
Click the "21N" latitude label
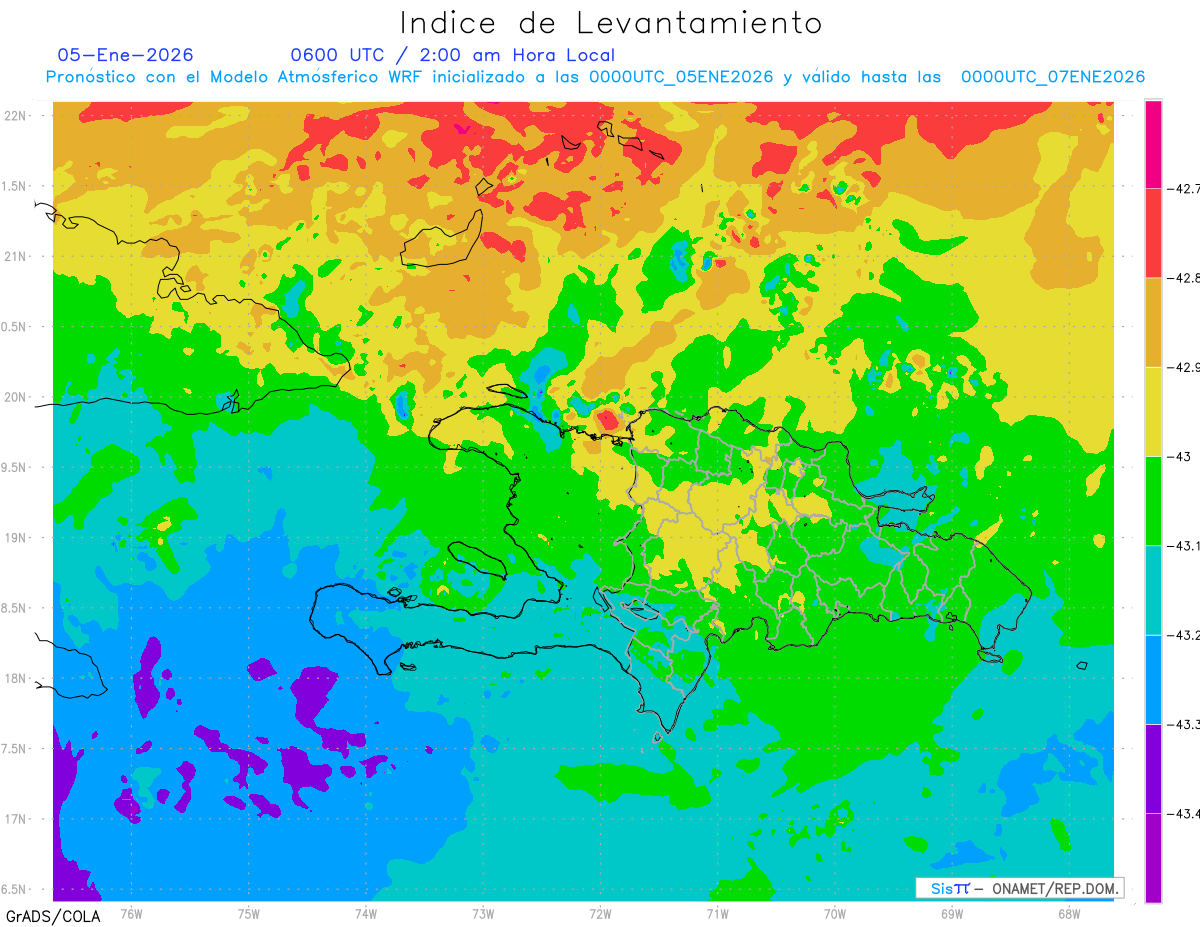[15, 256]
